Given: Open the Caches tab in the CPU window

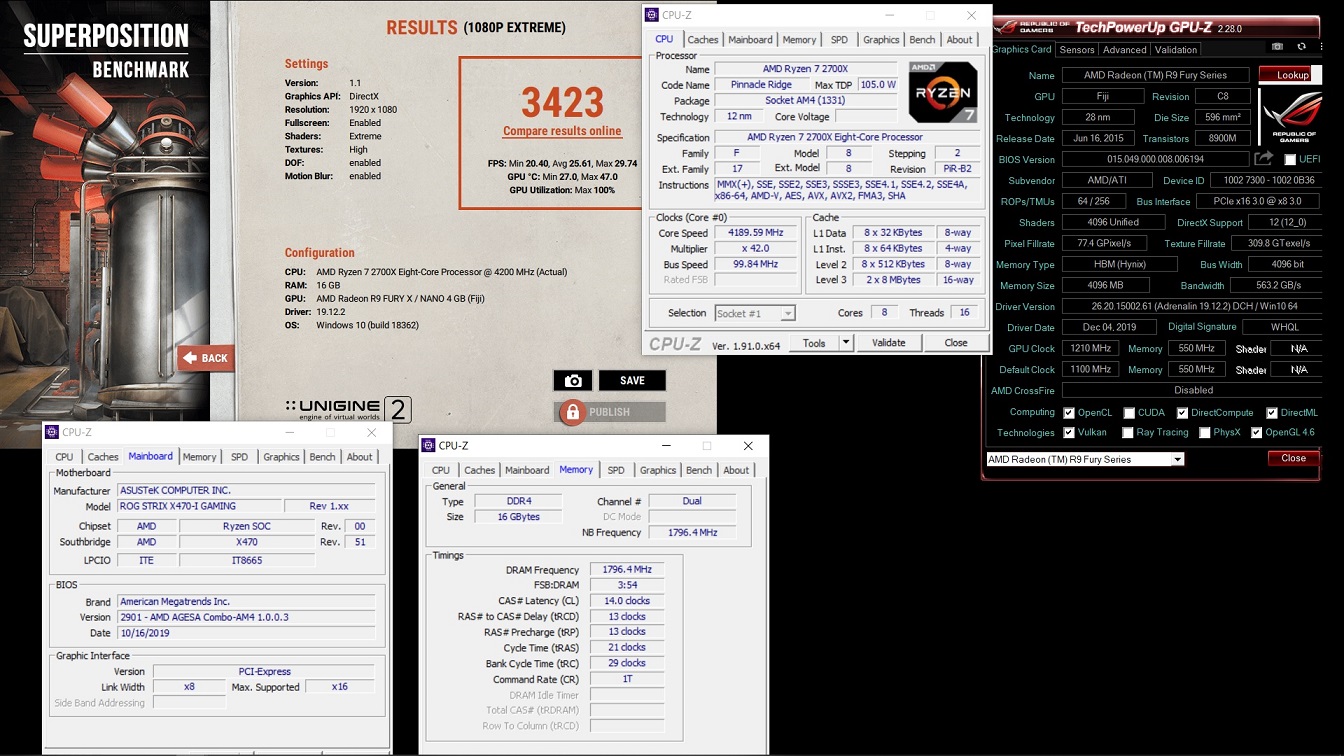Looking at the screenshot, I should point(703,40).
